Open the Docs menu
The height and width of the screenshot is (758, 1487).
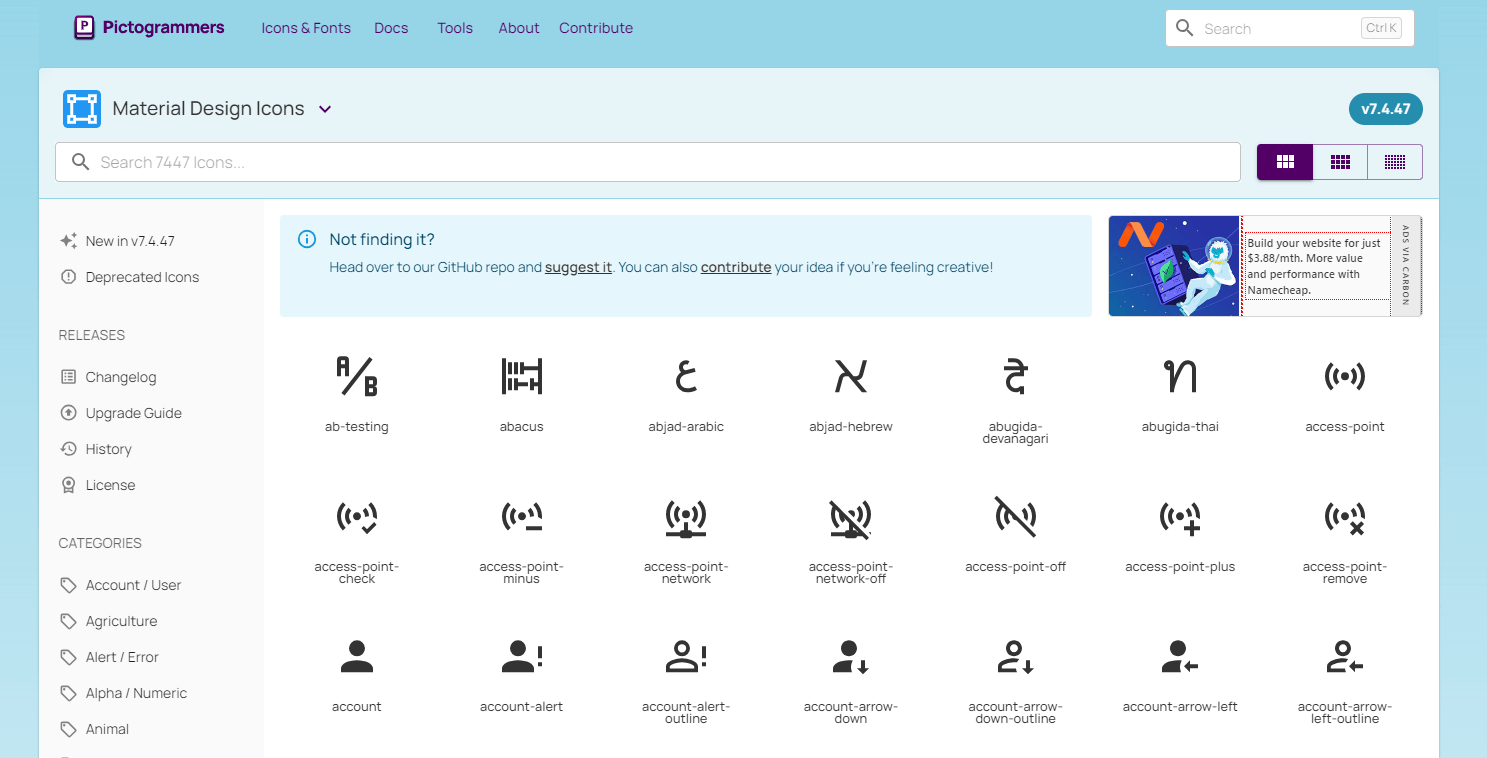click(391, 28)
